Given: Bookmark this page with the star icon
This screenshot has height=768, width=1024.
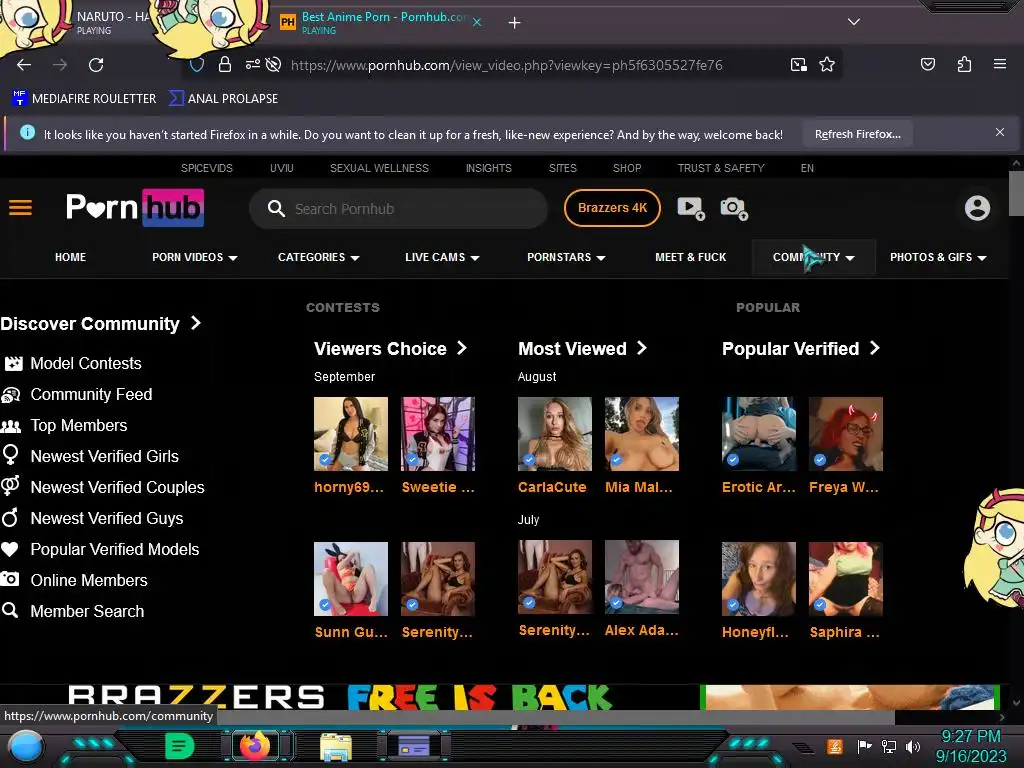Looking at the screenshot, I should [x=827, y=65].
